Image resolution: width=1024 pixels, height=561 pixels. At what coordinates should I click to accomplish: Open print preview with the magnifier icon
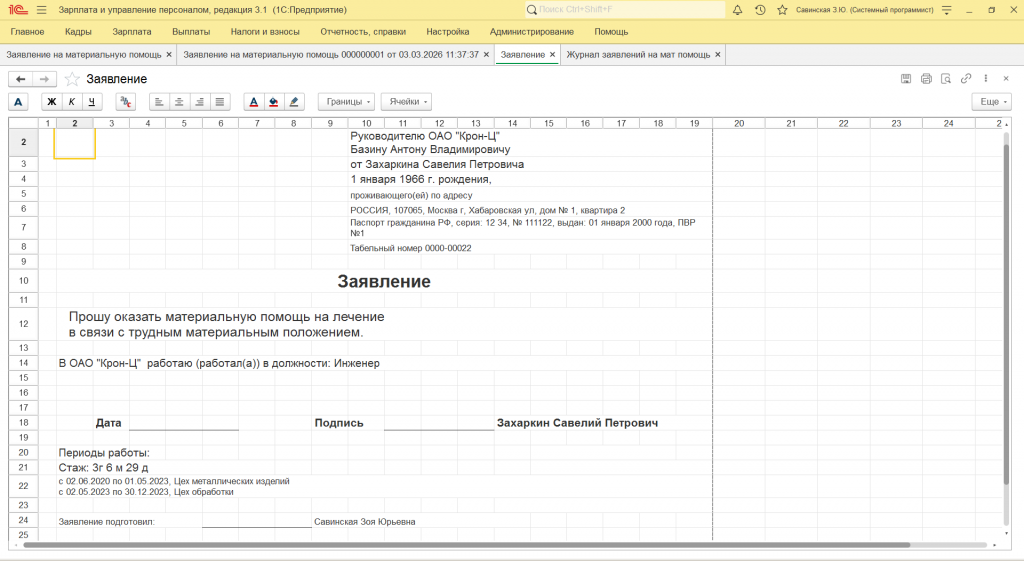click(x=946, y=79)
